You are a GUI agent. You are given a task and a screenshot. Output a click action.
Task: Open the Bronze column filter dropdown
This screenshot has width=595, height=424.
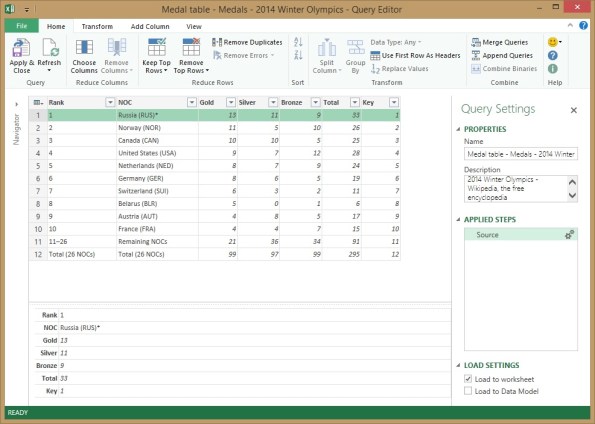click(315, 102)
